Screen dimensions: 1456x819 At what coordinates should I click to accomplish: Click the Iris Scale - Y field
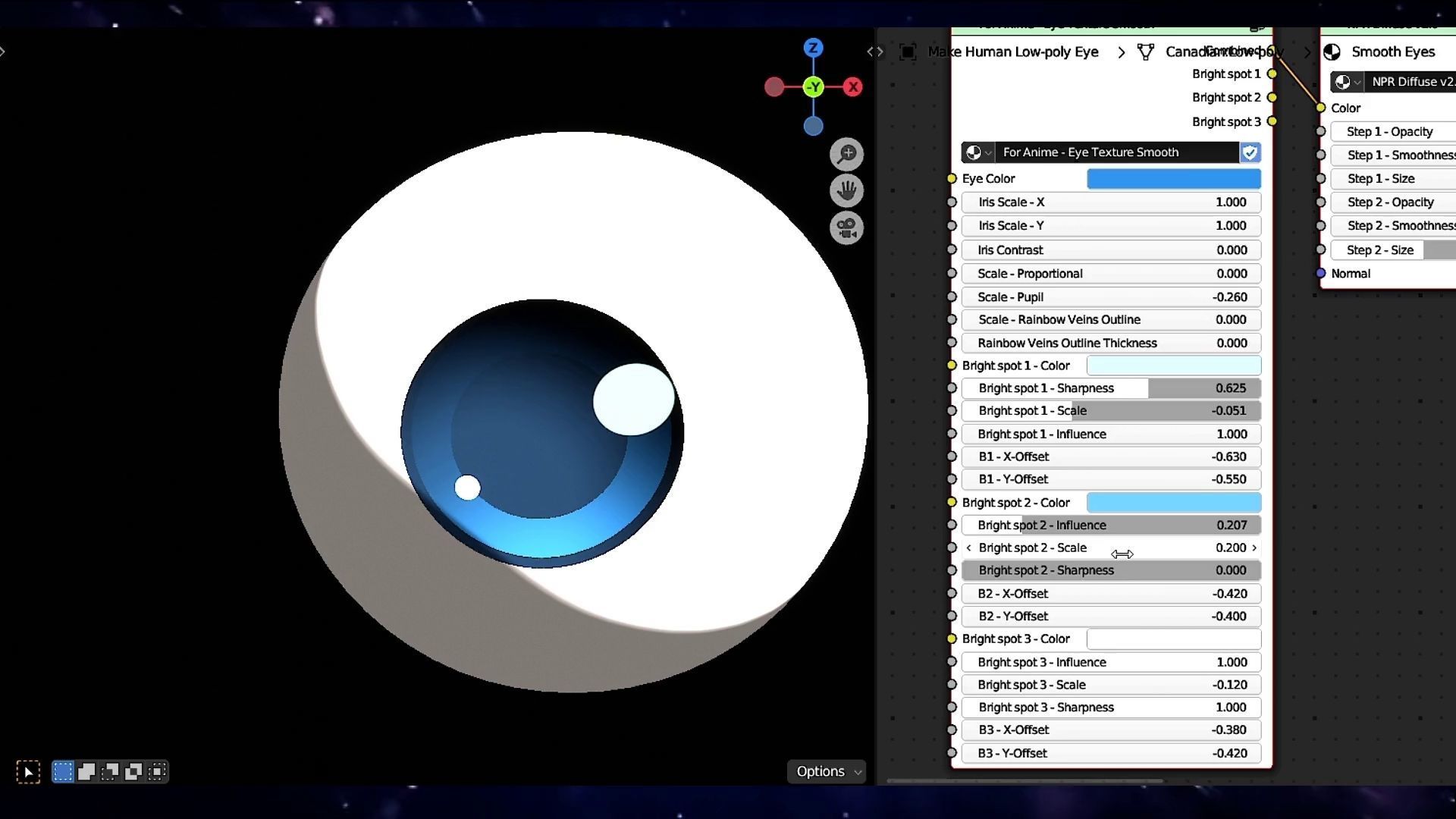click(x=1112, y=226)
